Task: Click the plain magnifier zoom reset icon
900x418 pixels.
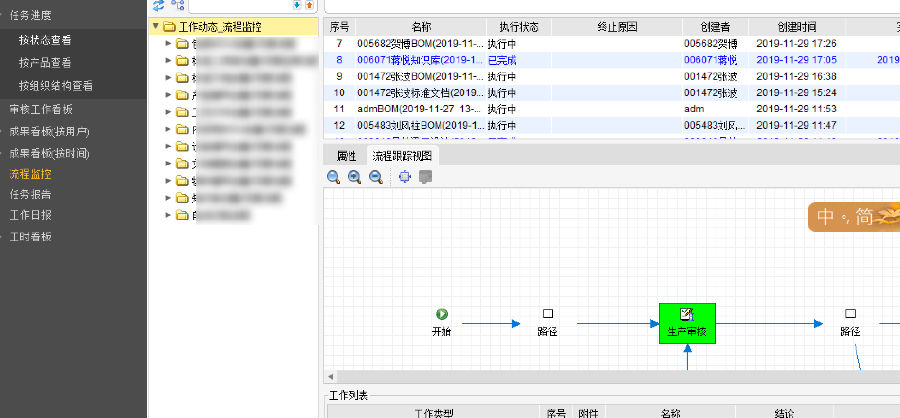Action: 333,177
